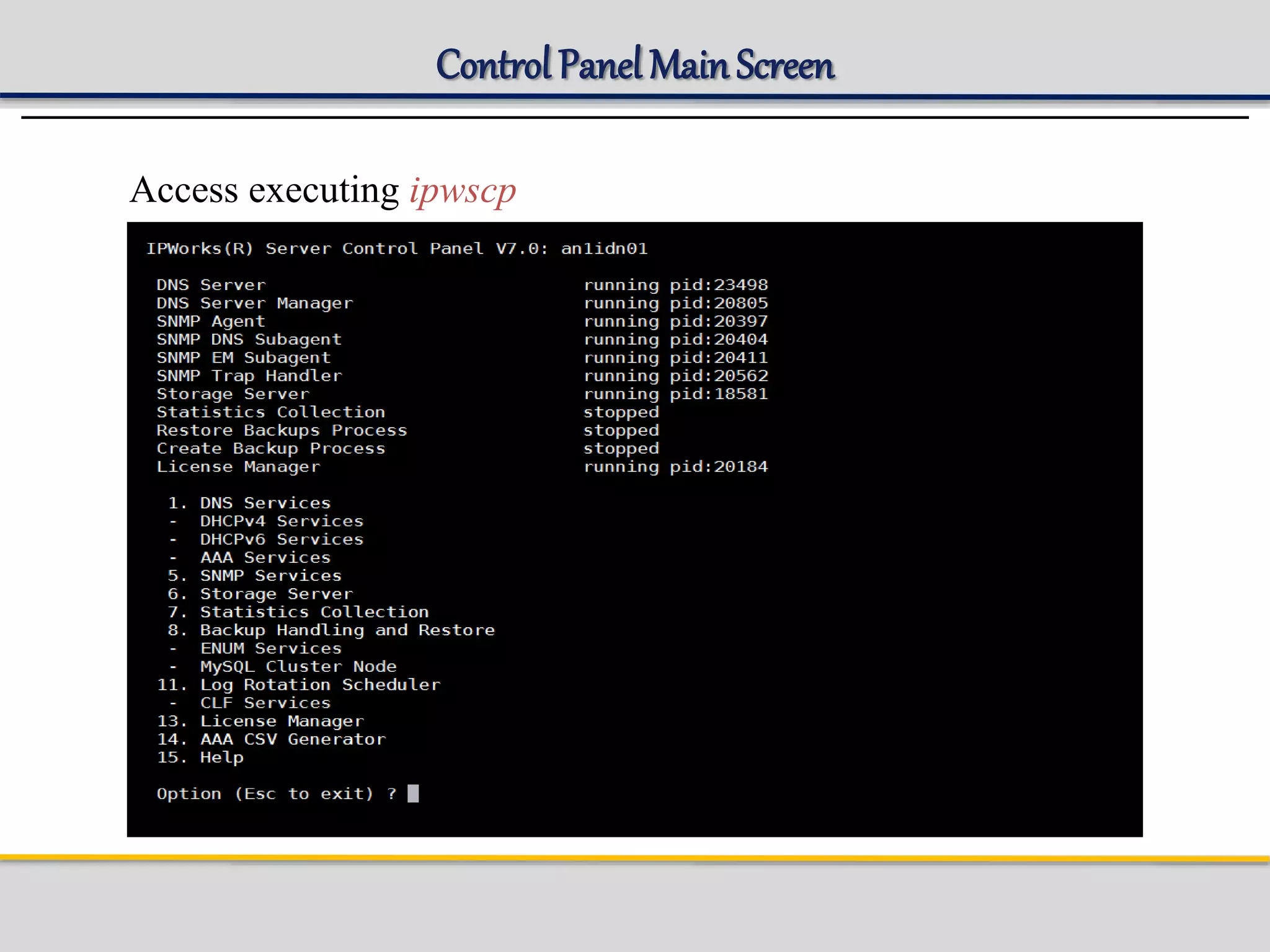The height and width of the screenshot is (952, 1270).
Task: Click the value 'running pid:20411'
Action: tap(676, 358)
